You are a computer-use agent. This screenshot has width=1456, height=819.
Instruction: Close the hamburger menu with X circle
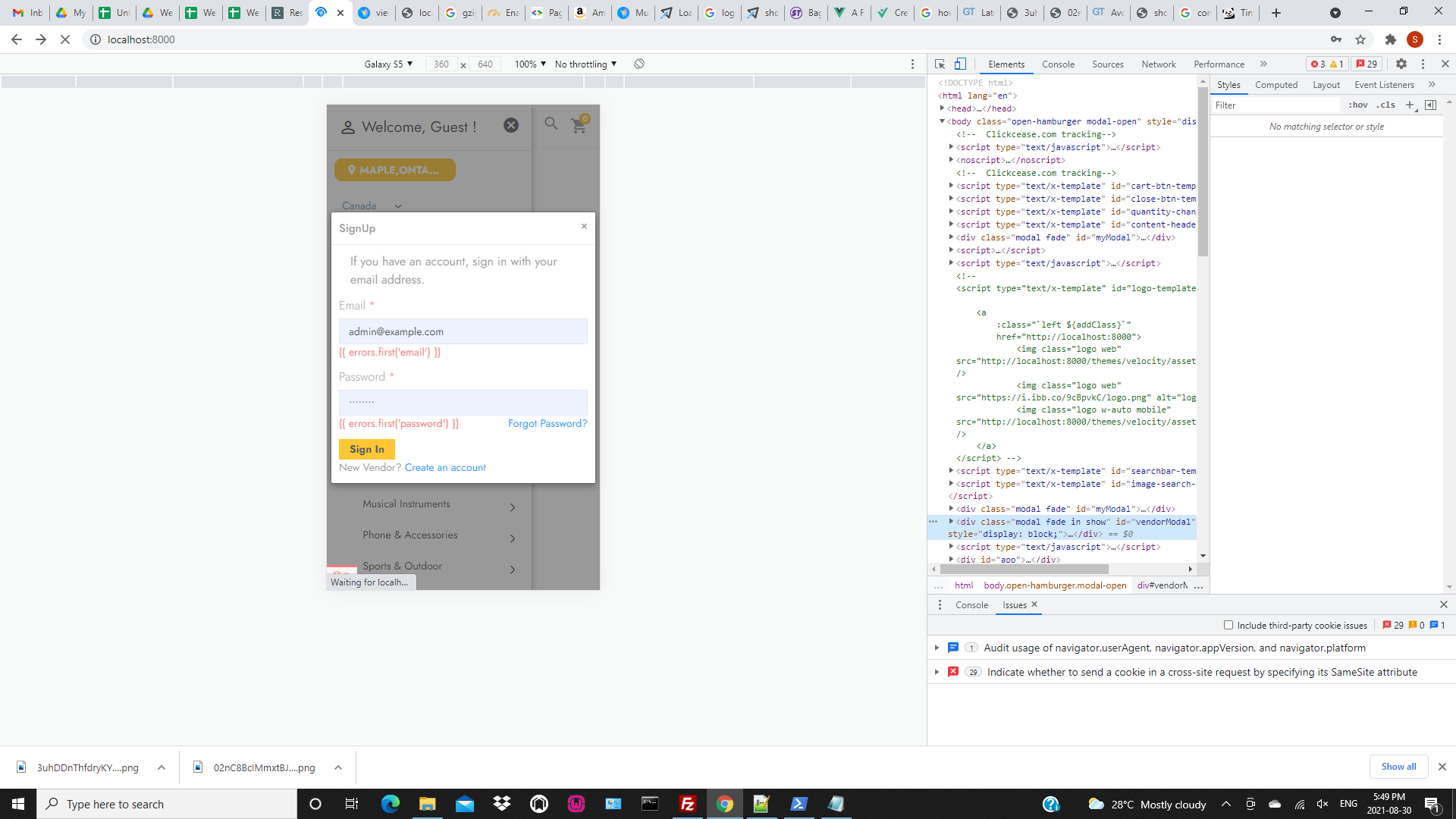(511, 125)
